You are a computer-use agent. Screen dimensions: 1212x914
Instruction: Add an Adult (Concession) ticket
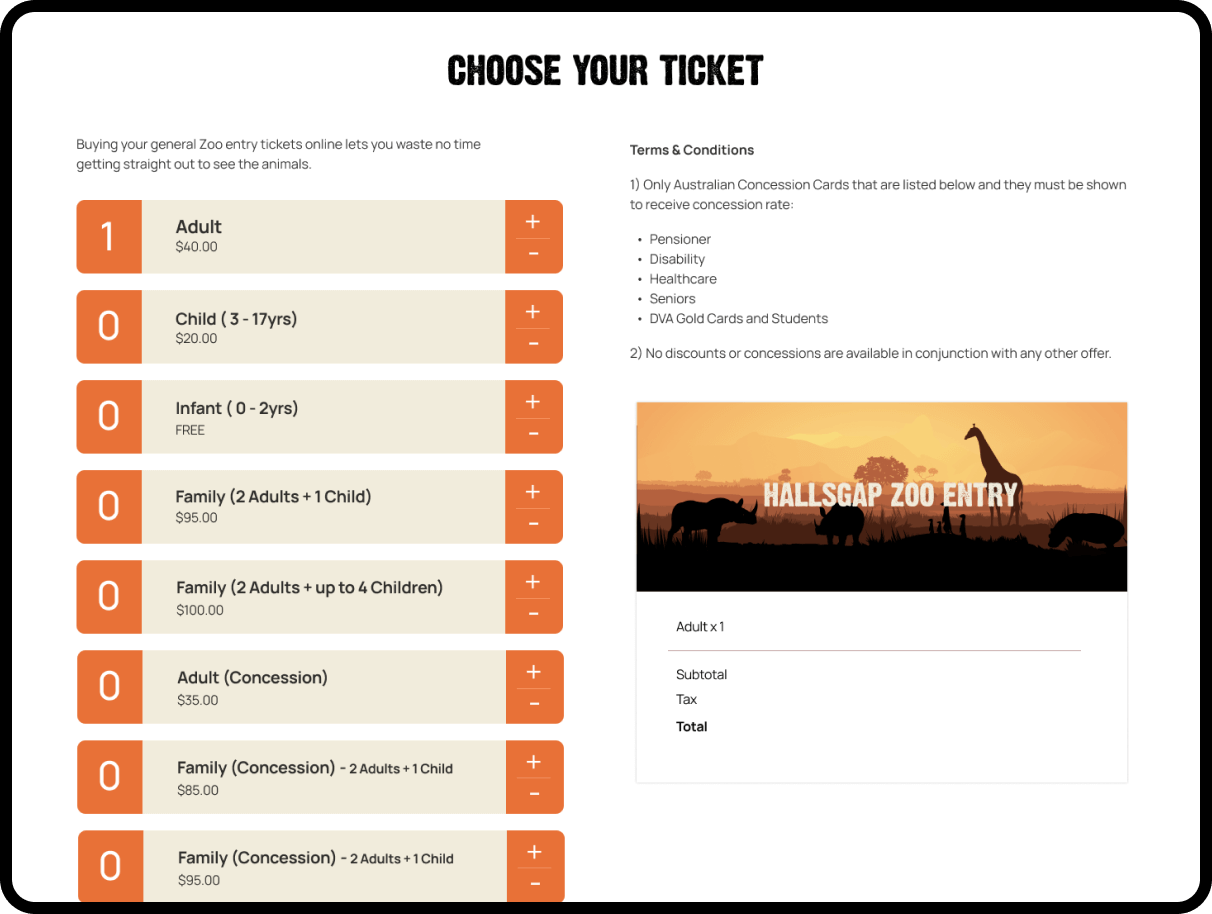533,672
